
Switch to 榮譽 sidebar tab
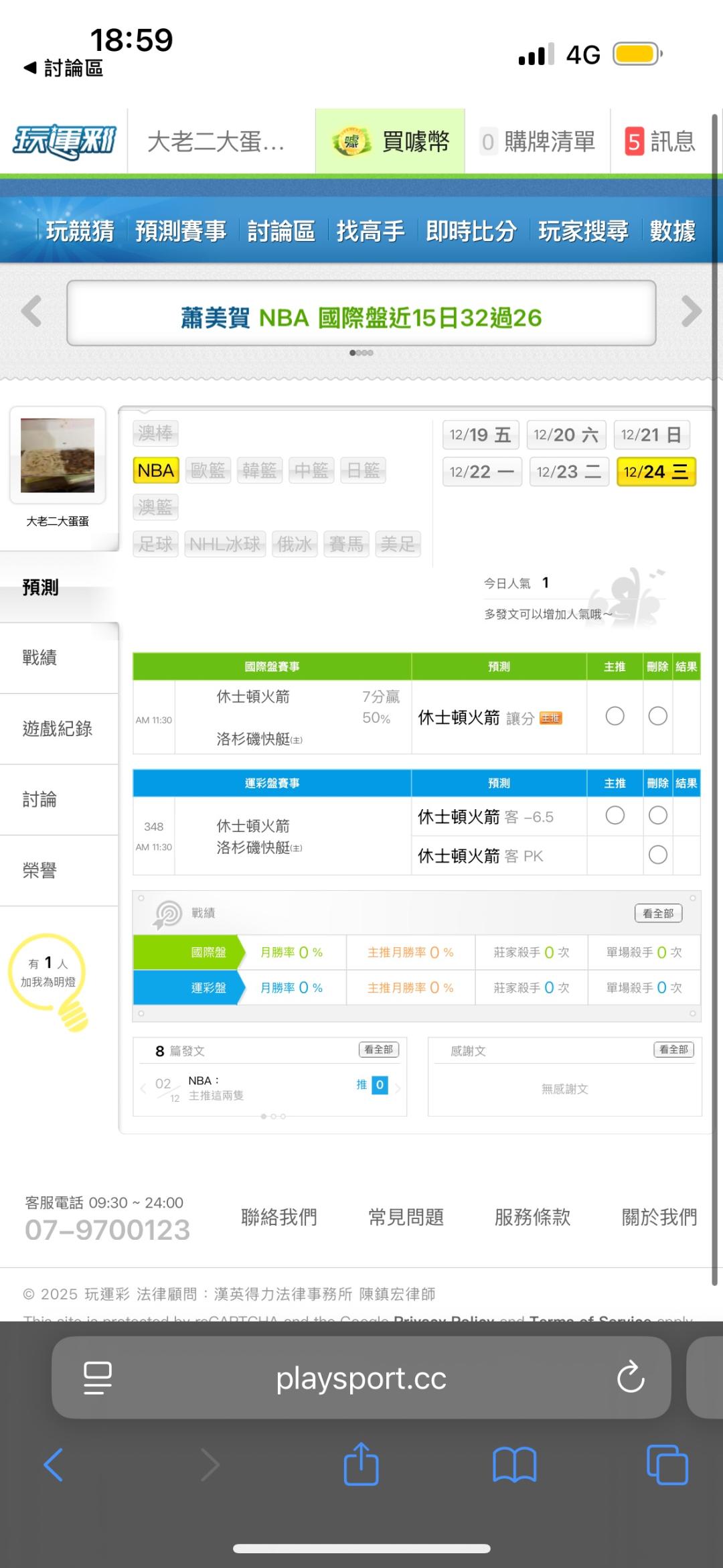pos(59,871)
